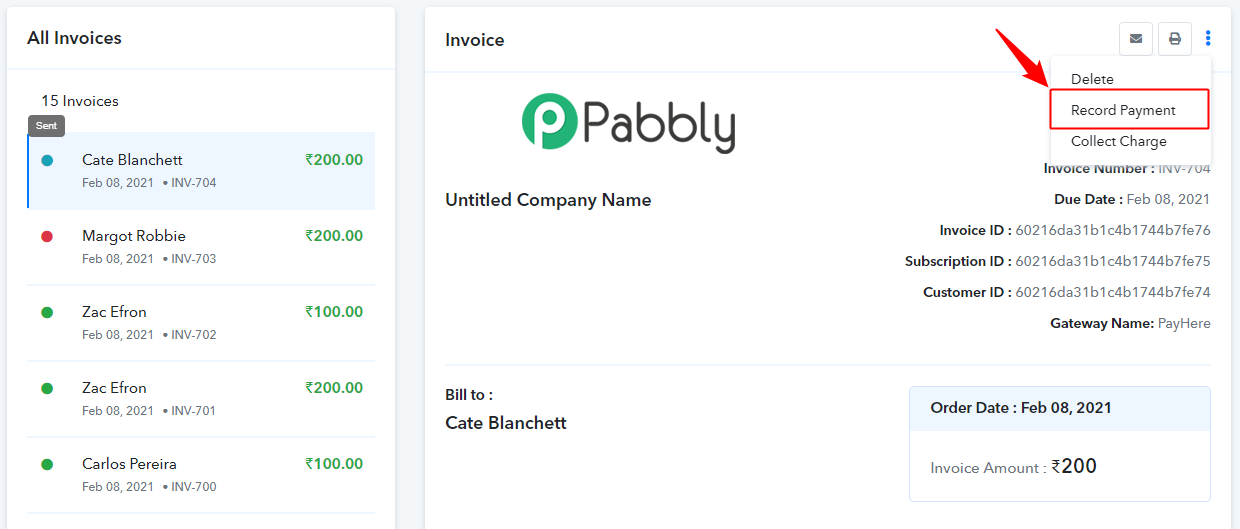Click the email invoice envelope icon
Image resolution: width=1240 pixels, height=529 pixels.
[1136, 39]
